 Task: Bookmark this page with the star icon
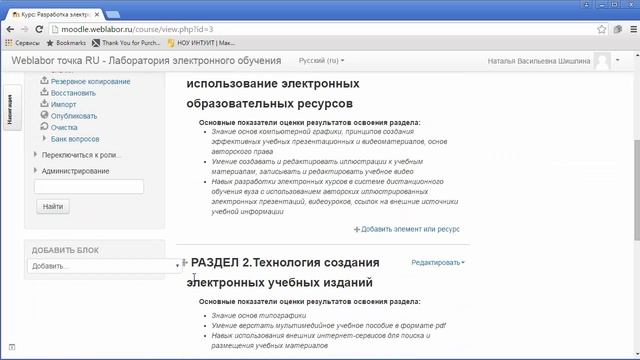602,29
